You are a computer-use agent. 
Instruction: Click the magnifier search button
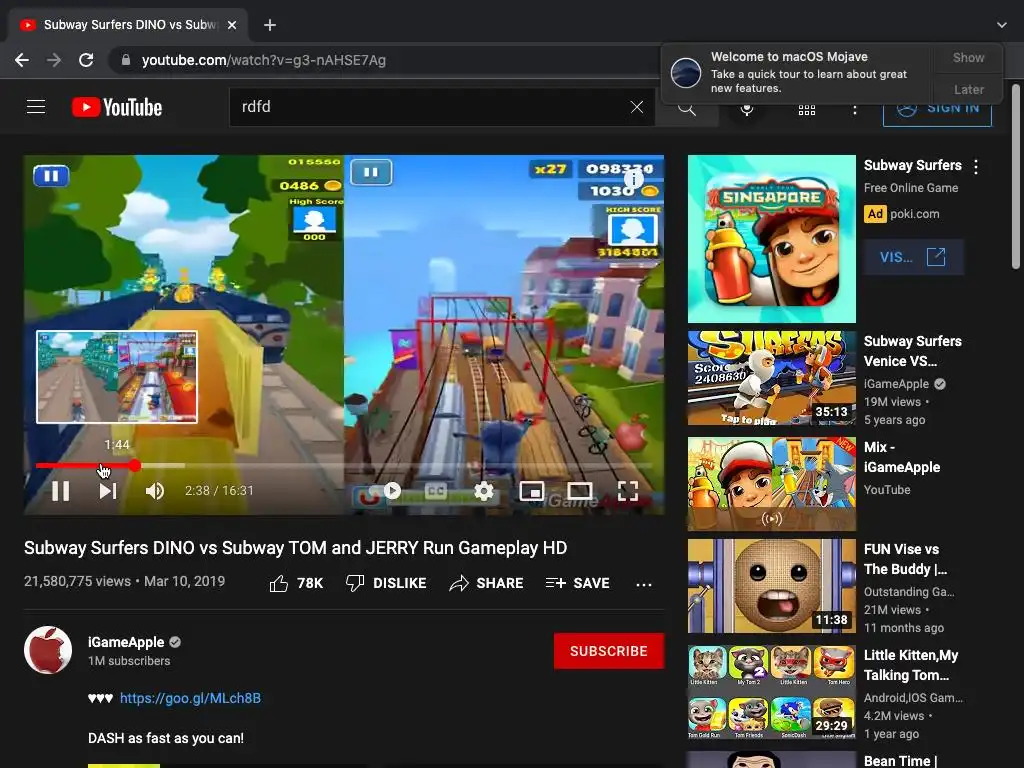686,108
